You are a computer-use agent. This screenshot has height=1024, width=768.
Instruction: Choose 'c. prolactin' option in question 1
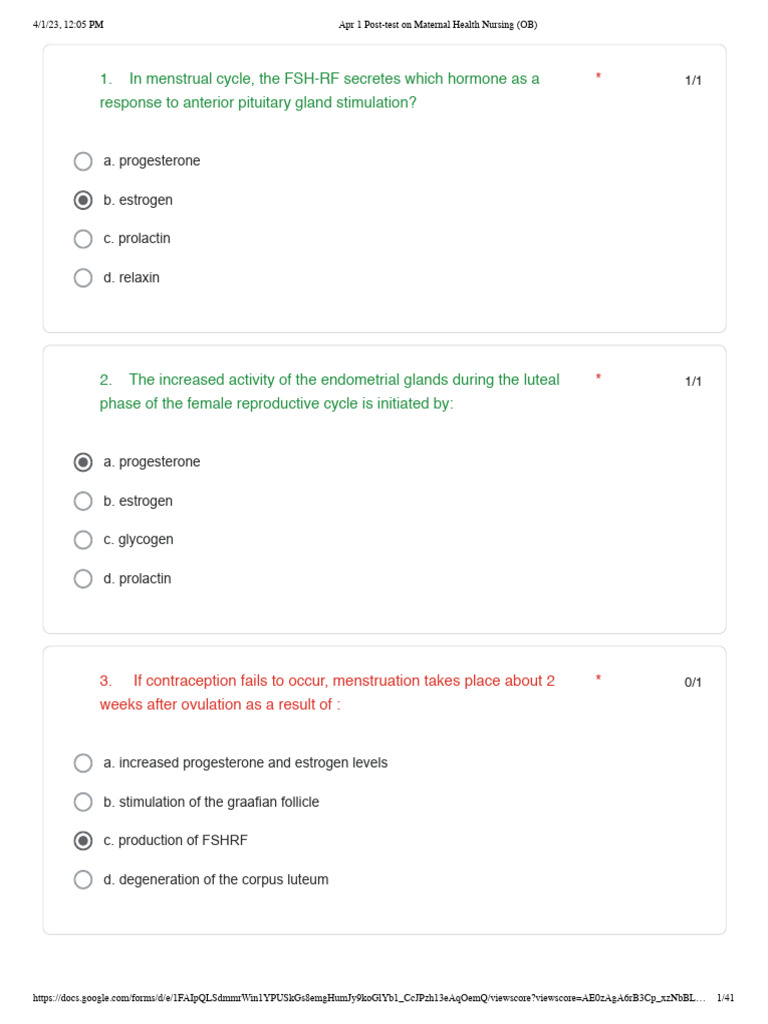pos(83,239)
